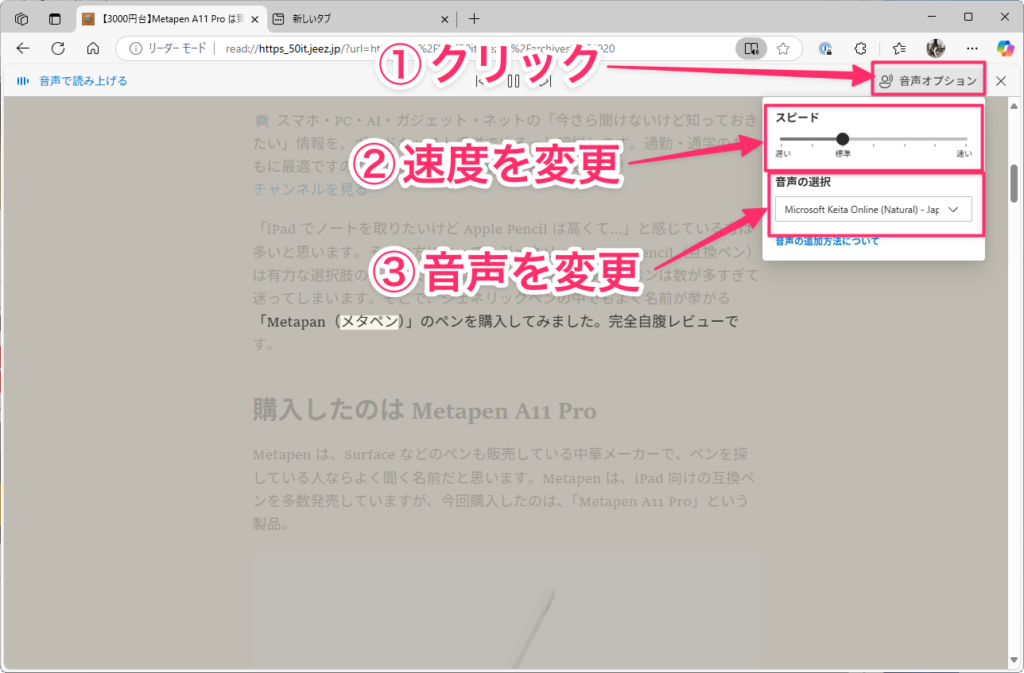Screen dimensions: 1024x673
Task: Go back with the back arrow
Action: click(23, 48)
